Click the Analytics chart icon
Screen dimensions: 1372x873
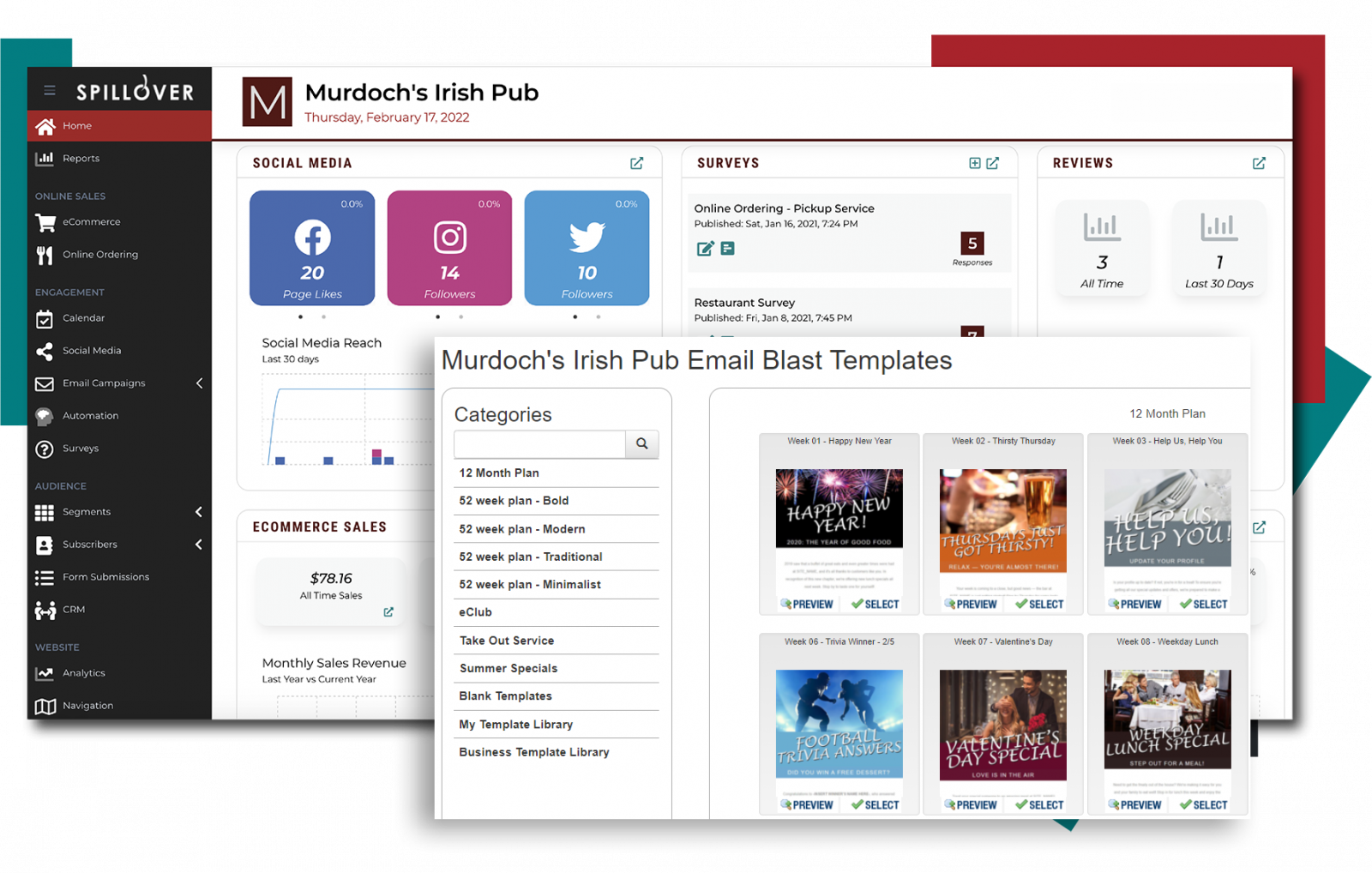pyautogui.click(x=45, y=673)
